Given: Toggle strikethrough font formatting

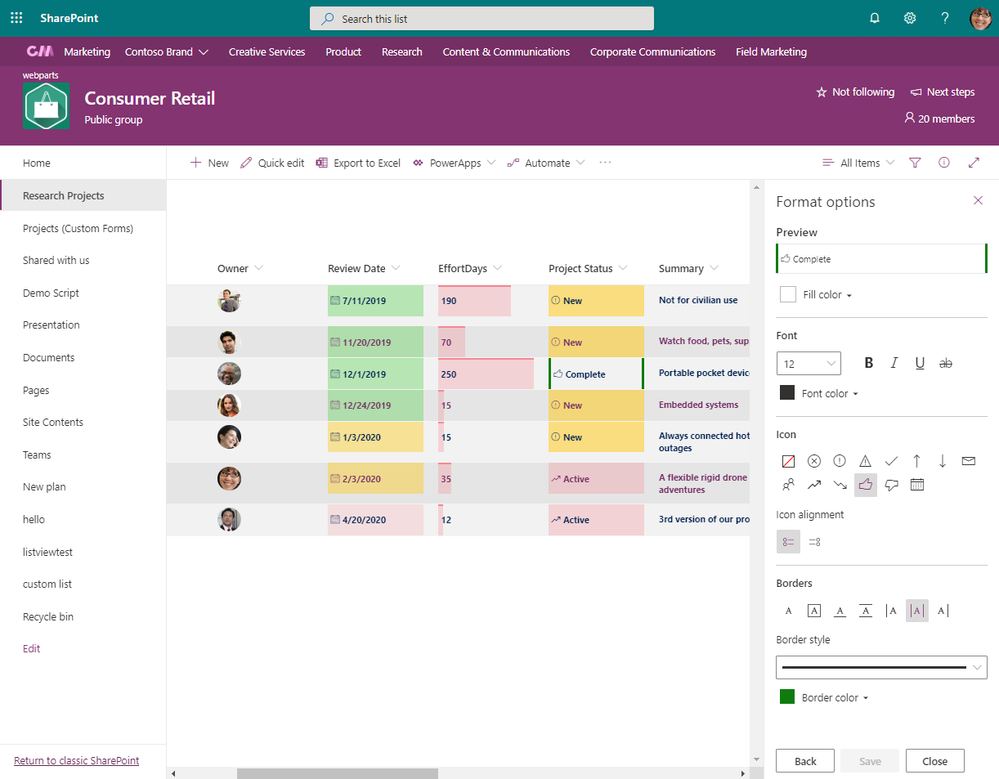Looking at the screenshot, I should (x=945, y=363).
